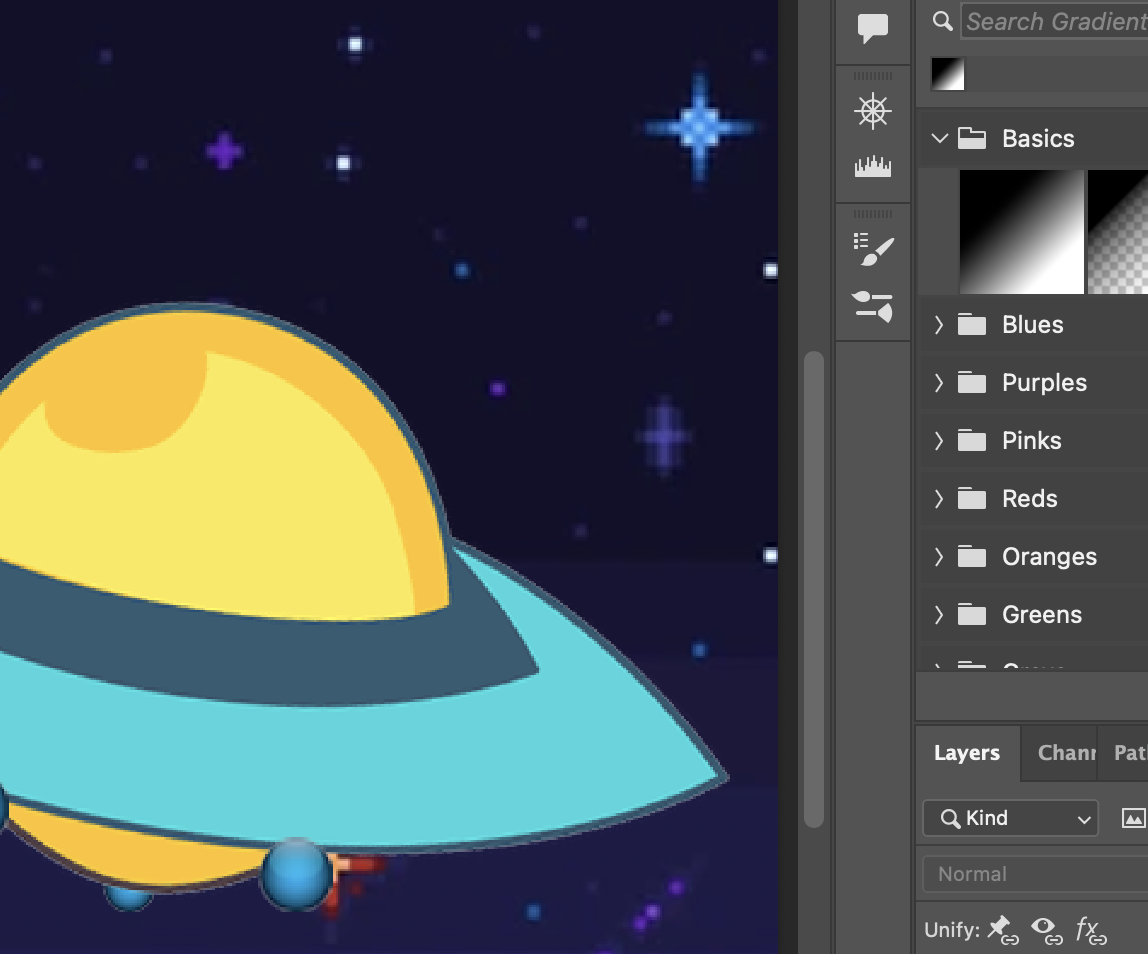The width and height of the screenshot is (1148, 954).
Task: Select the Reds folder icon
Action: 972,499
